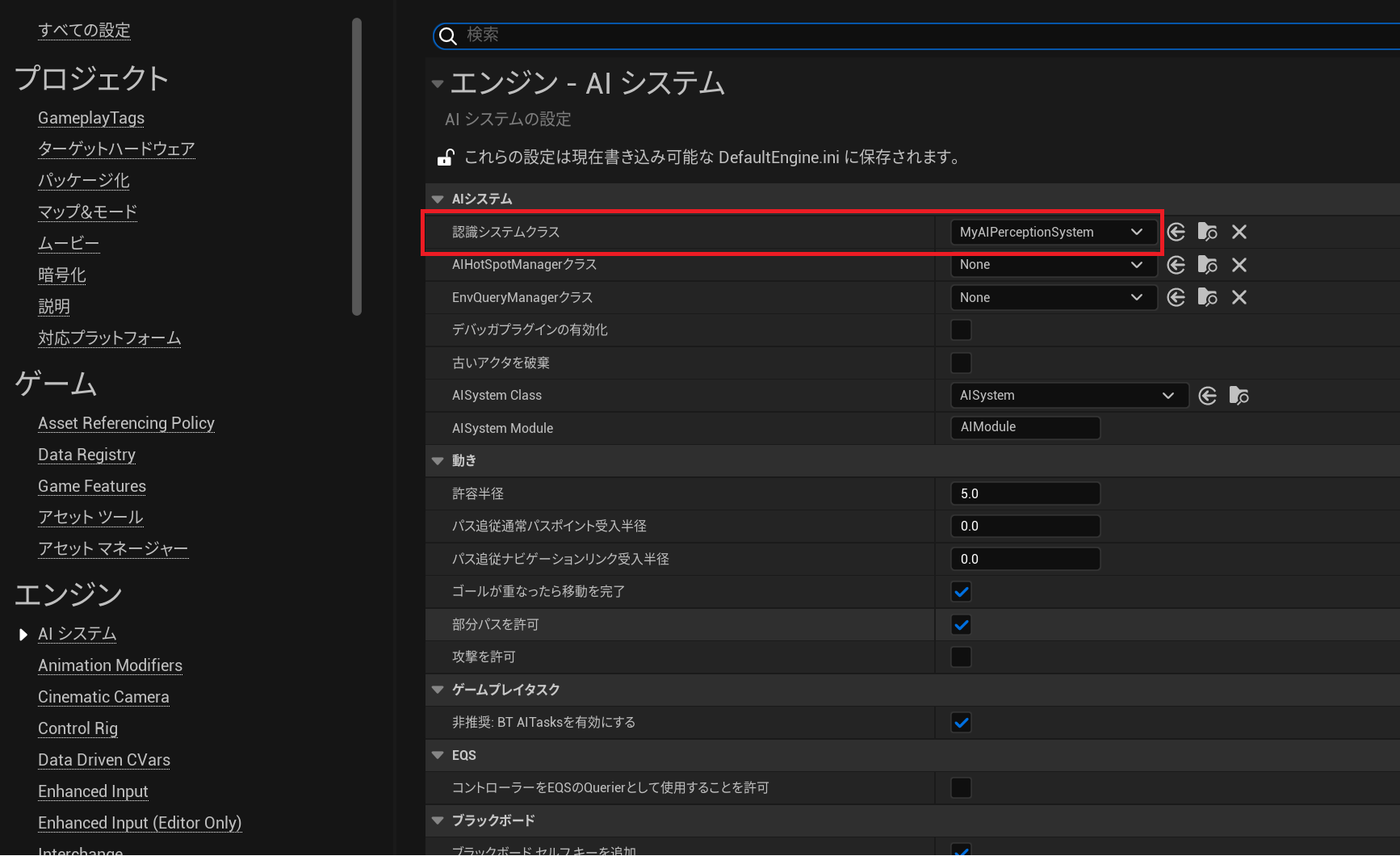
Task: Clear the EnvQueryManagerクラス value
Action: tap(1239, 297)
